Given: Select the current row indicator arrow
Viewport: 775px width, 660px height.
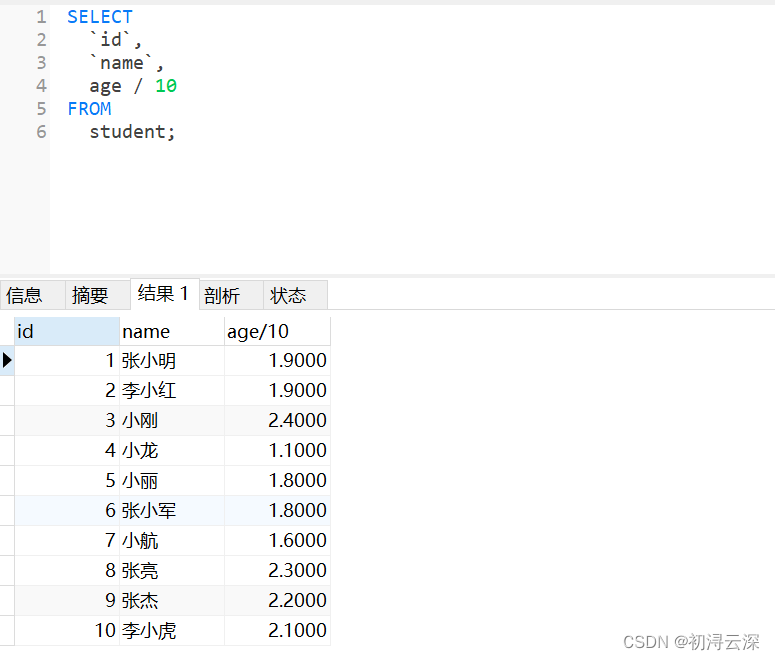Looking at the screenshot, I should tap(7, 360).
